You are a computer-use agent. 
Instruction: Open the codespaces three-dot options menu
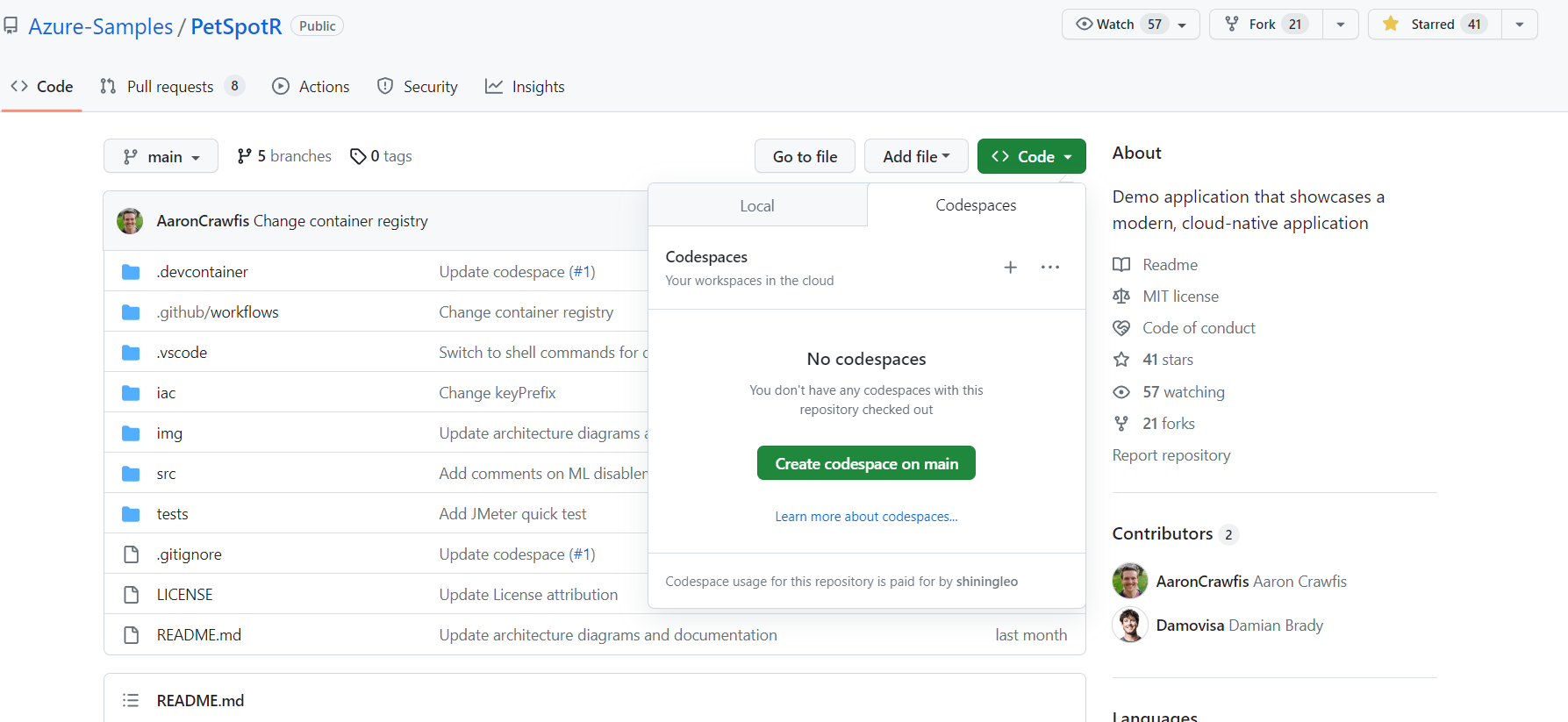click(x=1050, y=267)
